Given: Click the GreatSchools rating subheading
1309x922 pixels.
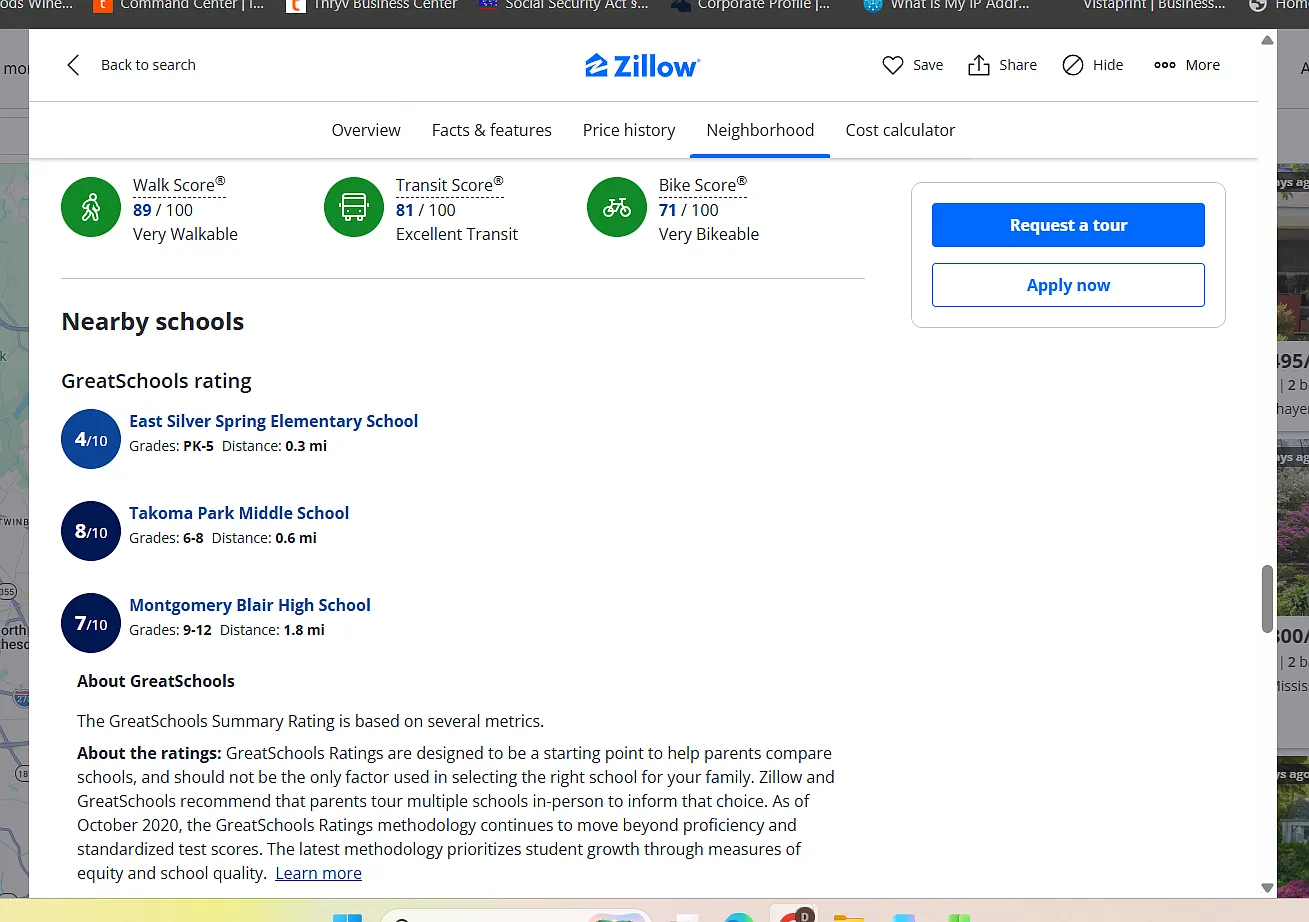Looking at the screenshot, I should pyautogui.click(x=157, y=381).
